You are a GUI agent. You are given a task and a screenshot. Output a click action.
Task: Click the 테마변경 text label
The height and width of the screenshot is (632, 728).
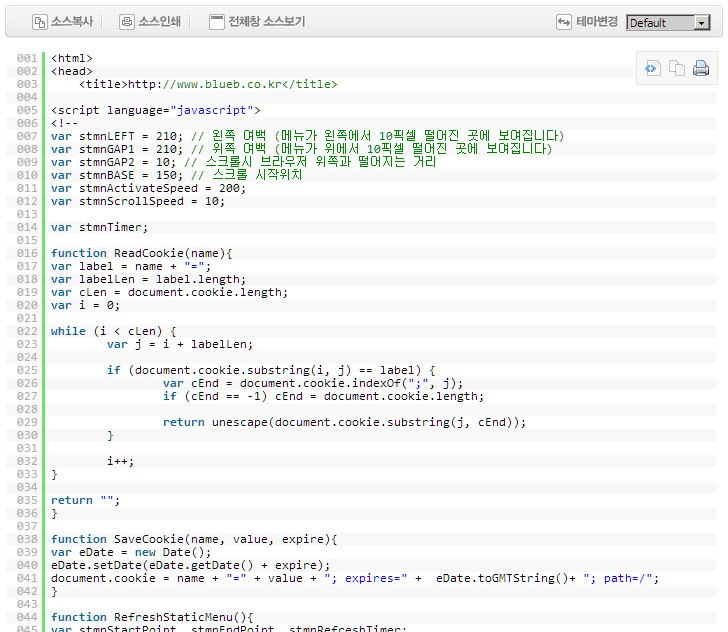click(597, 22)
